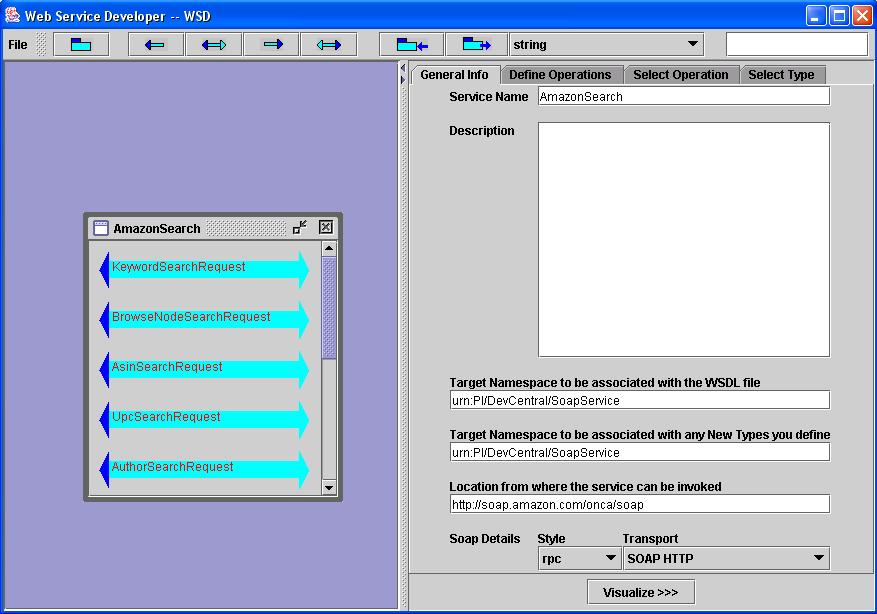Click the Java application icon in title bar
The height and width of the screenshot is (614, 877).
pos(12,15)
